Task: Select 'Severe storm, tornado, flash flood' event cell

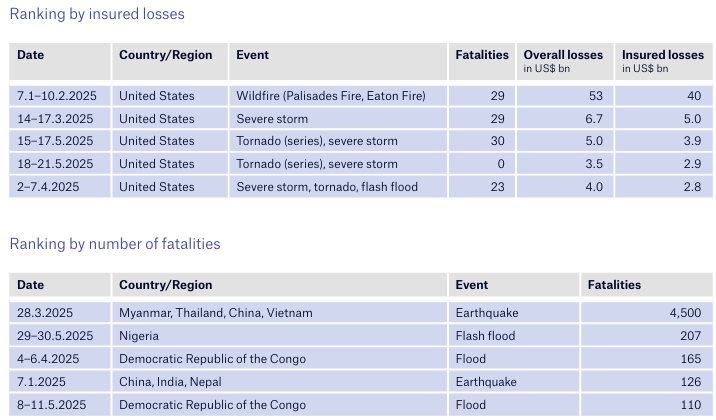Action: (x=338, y=187)
